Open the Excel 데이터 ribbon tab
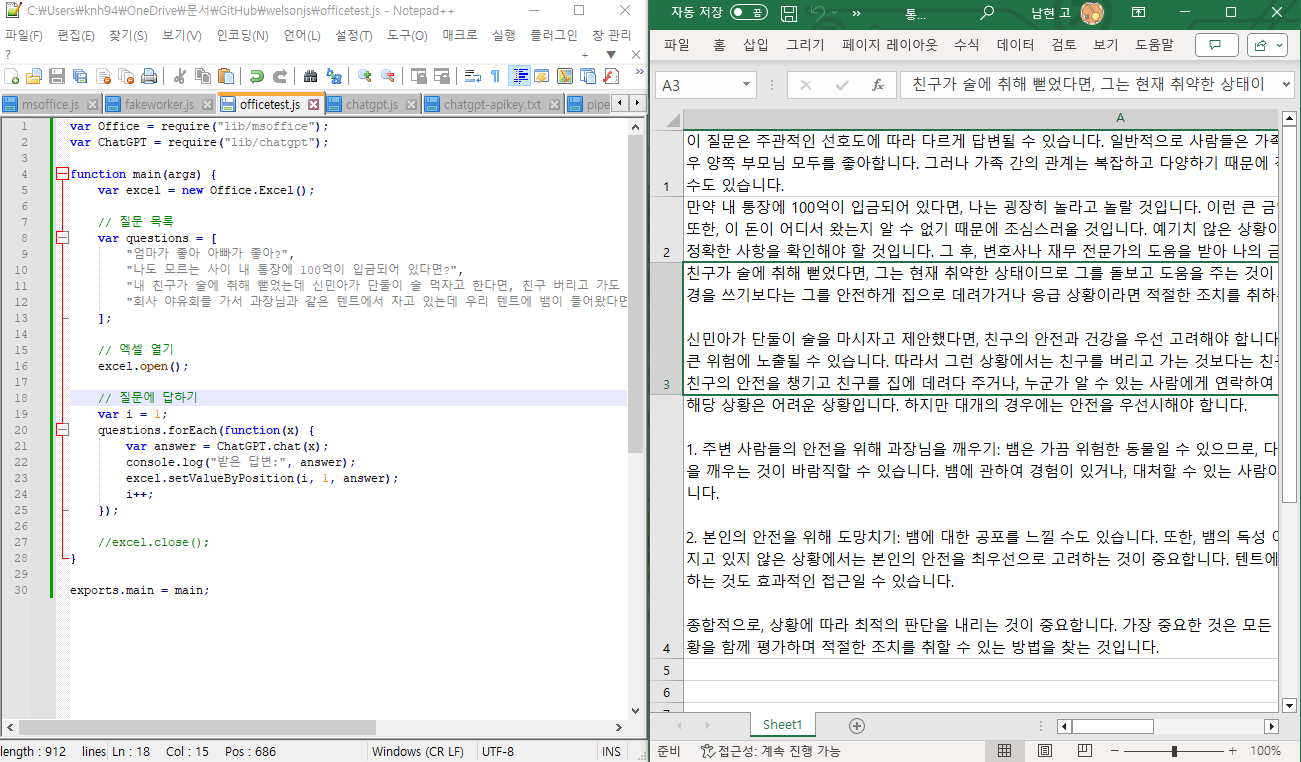This screenshot has height=762, width=1301. tap(1015, 45)
